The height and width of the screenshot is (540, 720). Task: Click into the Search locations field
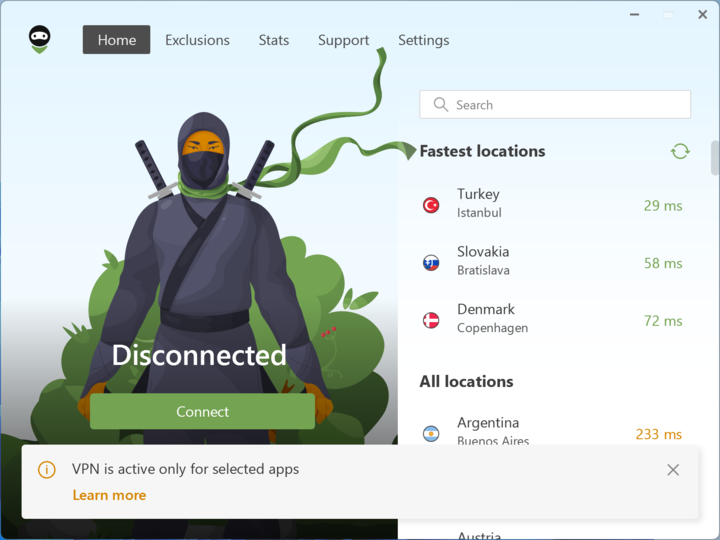(555, 105)
